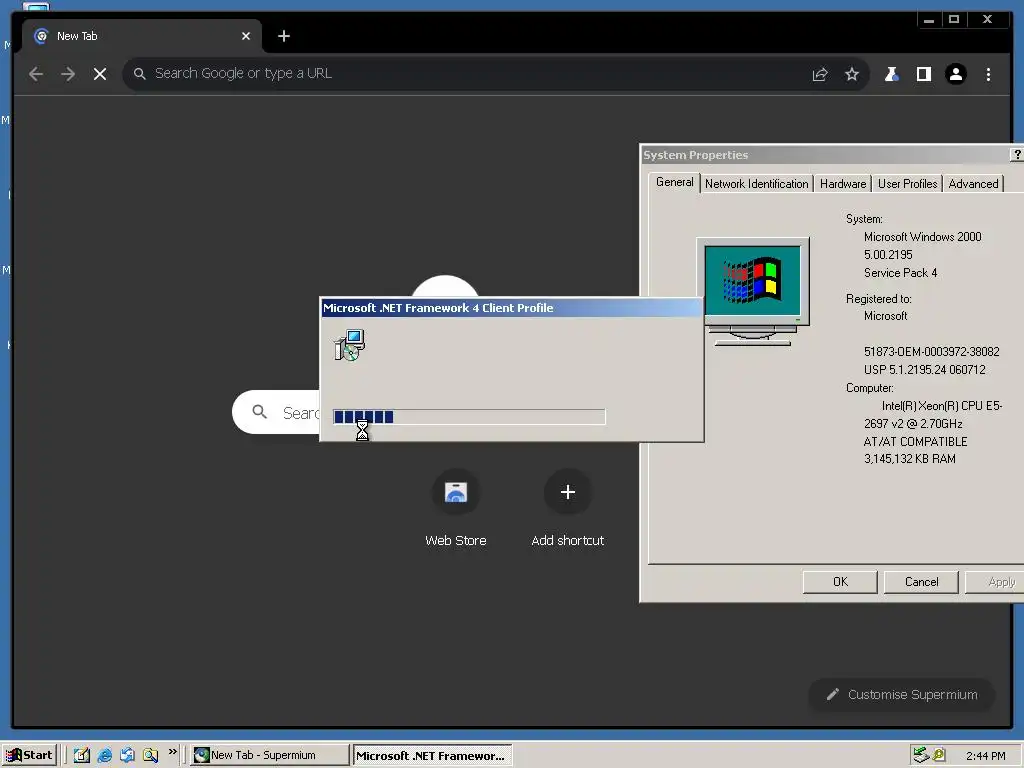Screen dimensions: 1024x768
Task: Open the experiments flask icon
Action: [x=891, y=74]
